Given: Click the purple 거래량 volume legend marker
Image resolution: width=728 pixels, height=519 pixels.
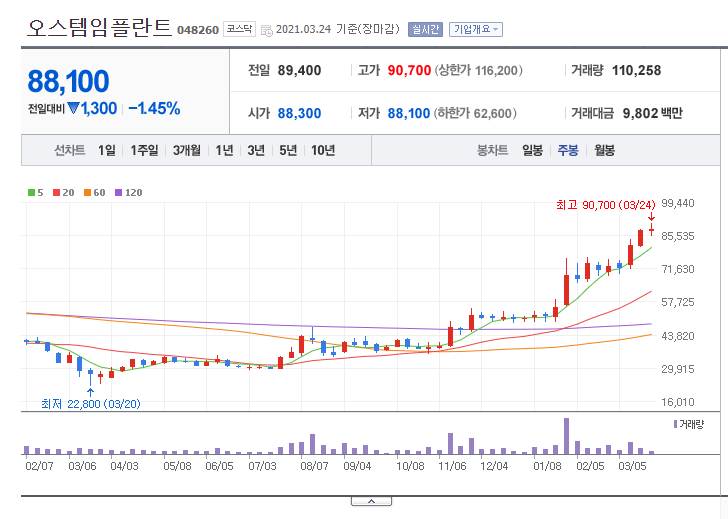Looking at the screenshot, I should coord(676,424).
